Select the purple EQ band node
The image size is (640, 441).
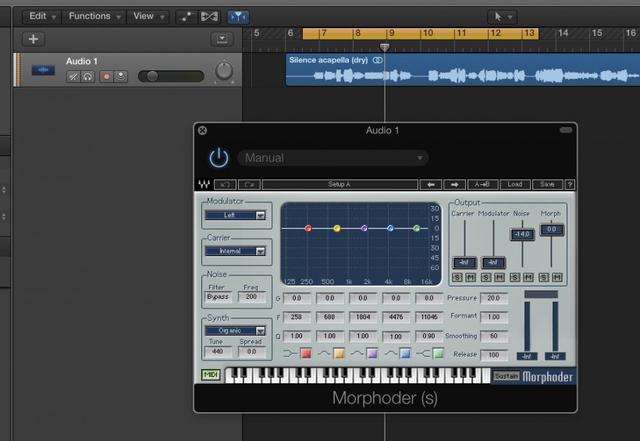coord(364,228)
